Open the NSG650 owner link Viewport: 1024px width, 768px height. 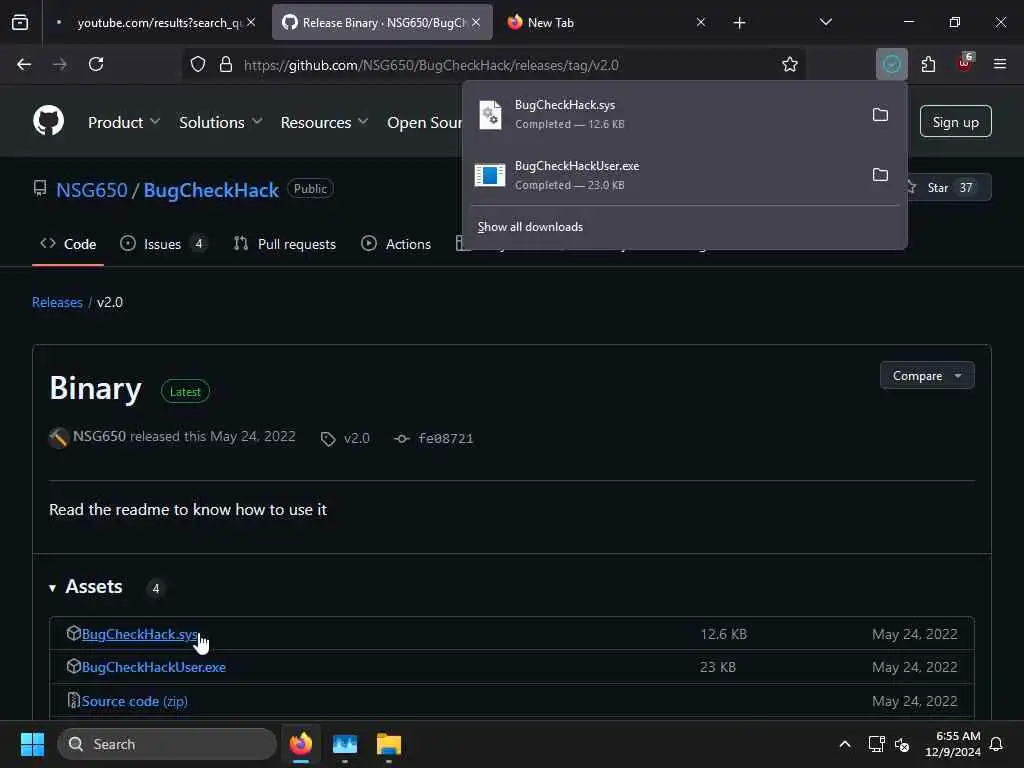91,190
